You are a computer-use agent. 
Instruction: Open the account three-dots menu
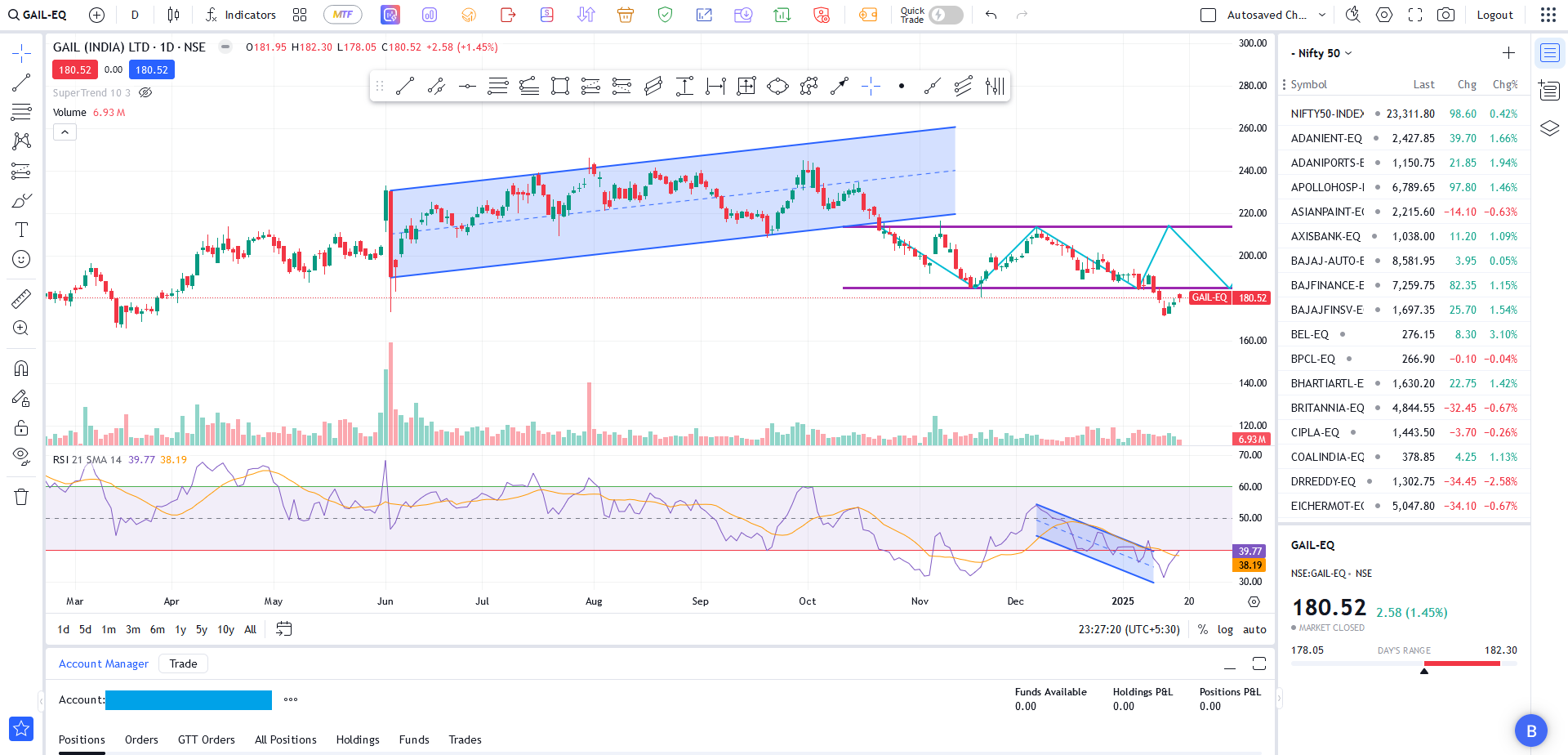coord(291,699)
